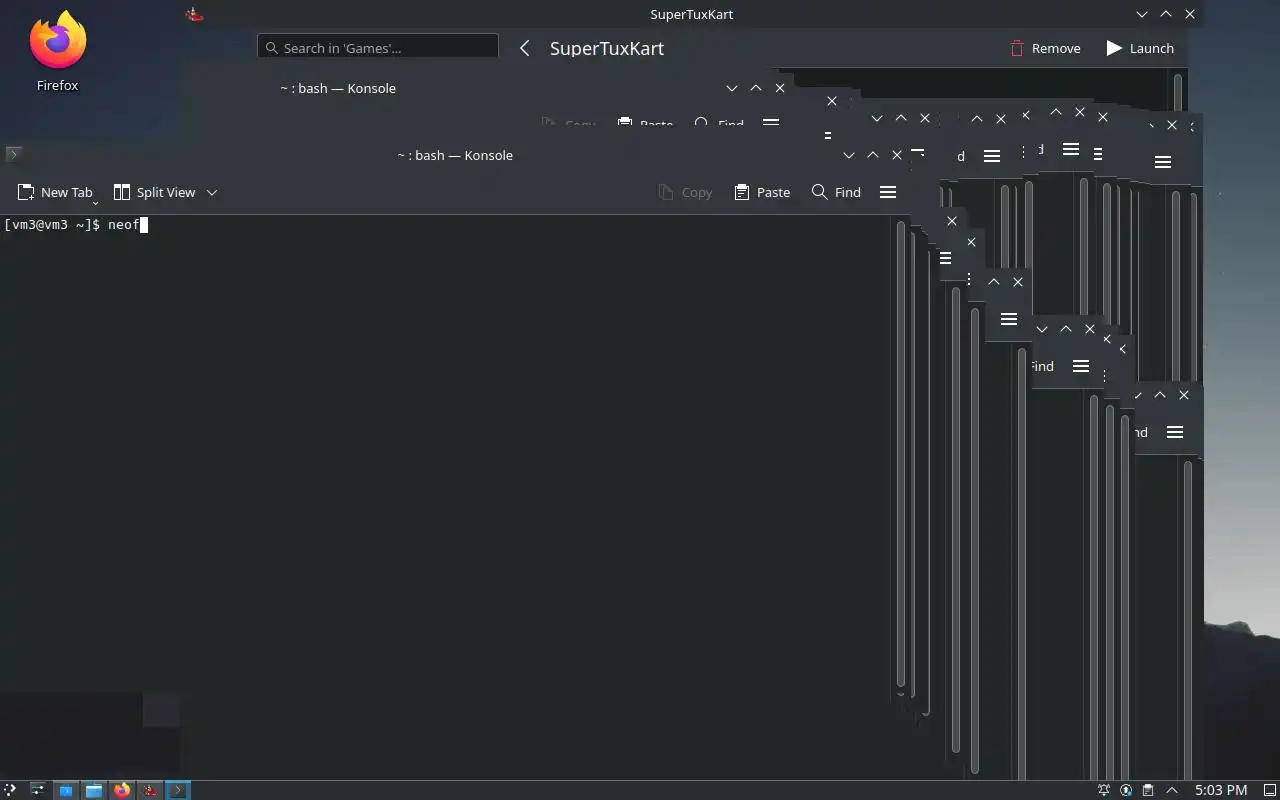Show hidden system tray icons
Image resolution: width=1280 pixels, height=800 pixels.
pyautogui.click(x=1174, y=790)
